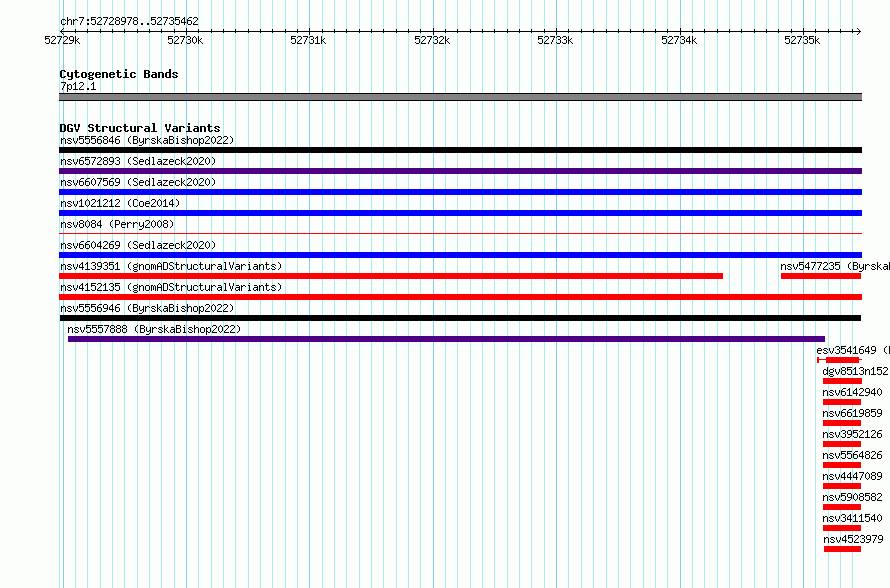Click the 52734k ruler tick label
This screenshot has width=890, height=588.
pos(679,40)
